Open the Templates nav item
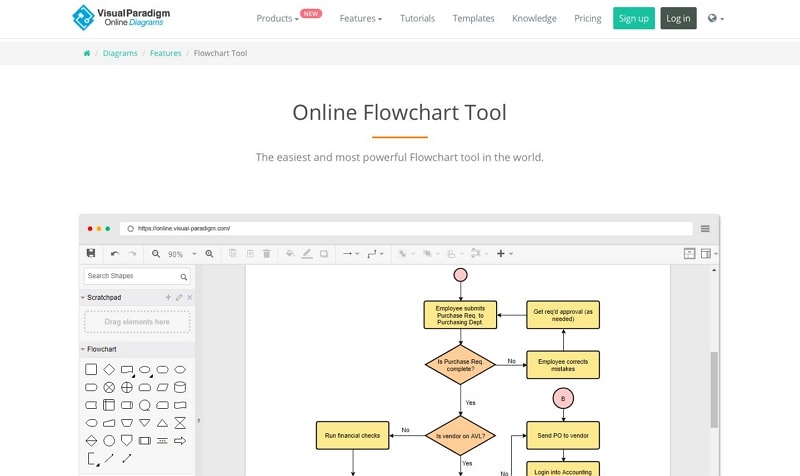The height and width of the screenshot is (476, 800). 473,18
